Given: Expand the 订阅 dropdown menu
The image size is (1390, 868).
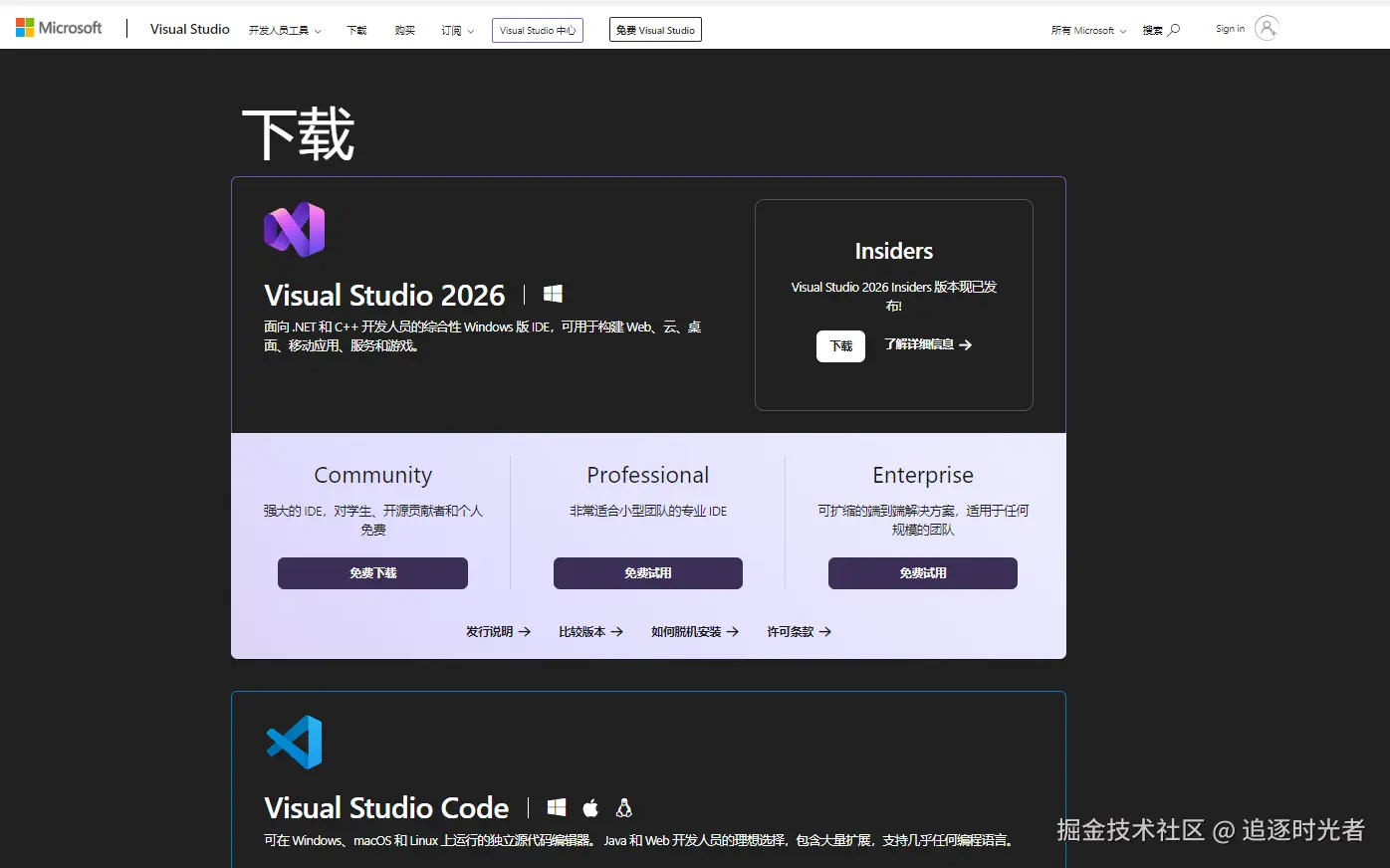Looking at the screenshot, I should 457,31.
